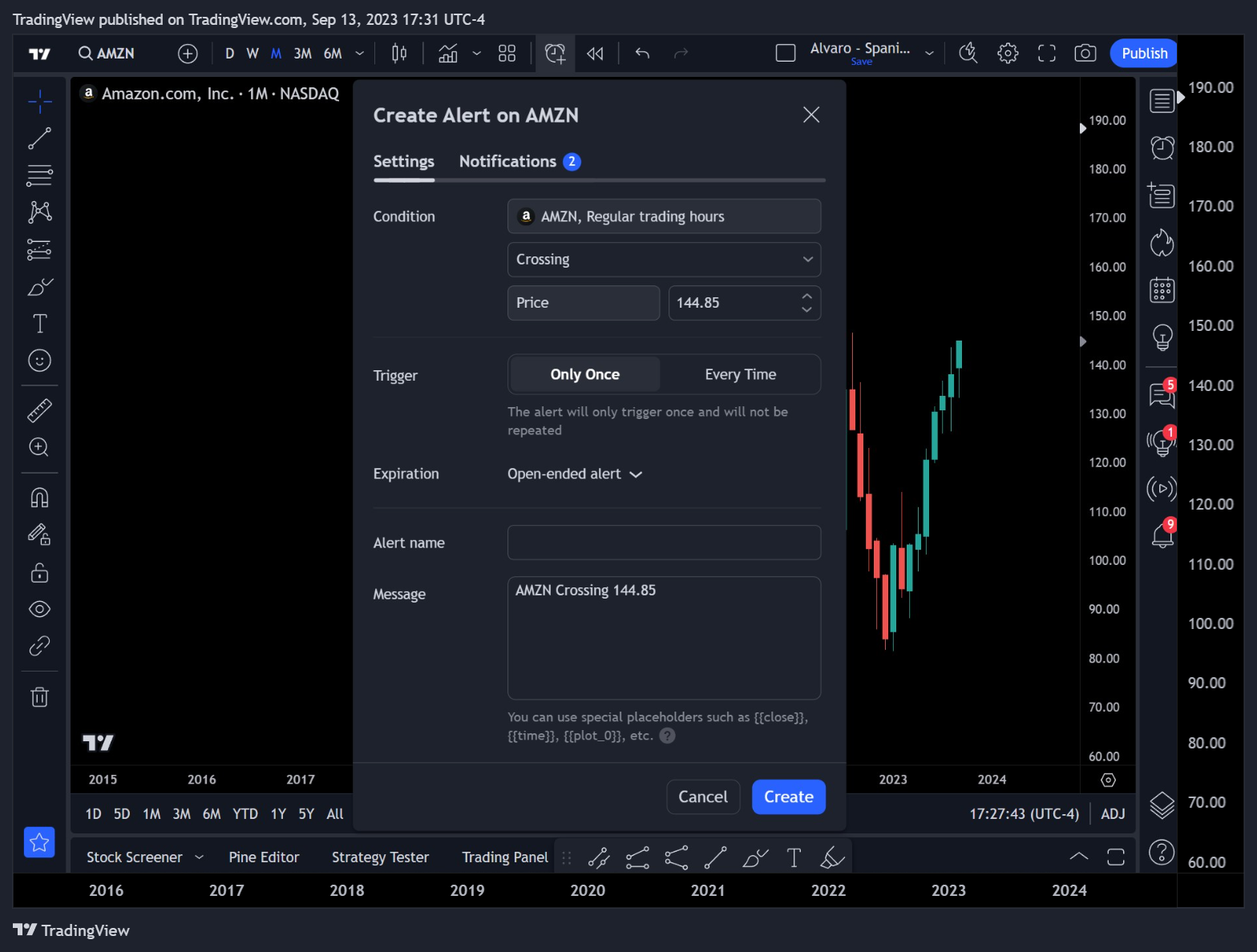Open the Fibonacci retracement tools

[x=39, y=175]
